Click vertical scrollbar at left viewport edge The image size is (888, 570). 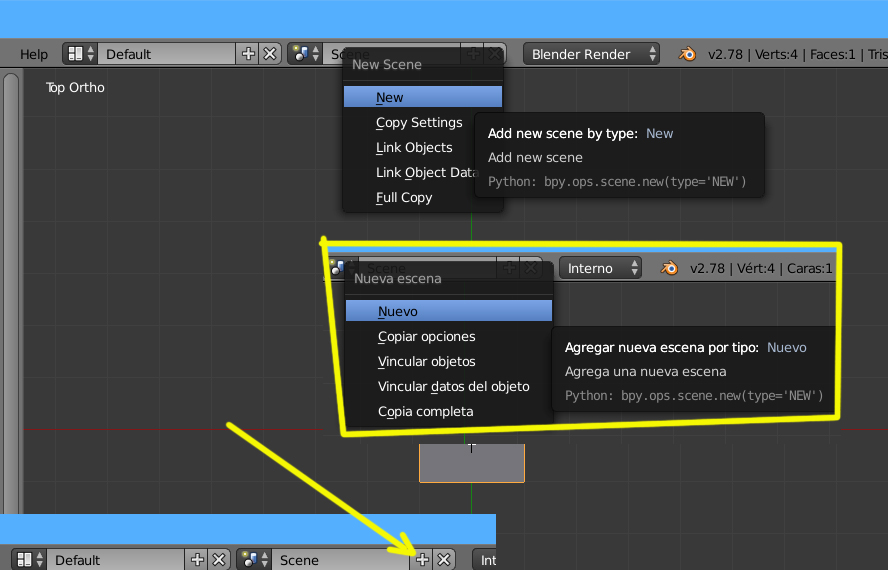pyautogui.click(x=11, y=292)
